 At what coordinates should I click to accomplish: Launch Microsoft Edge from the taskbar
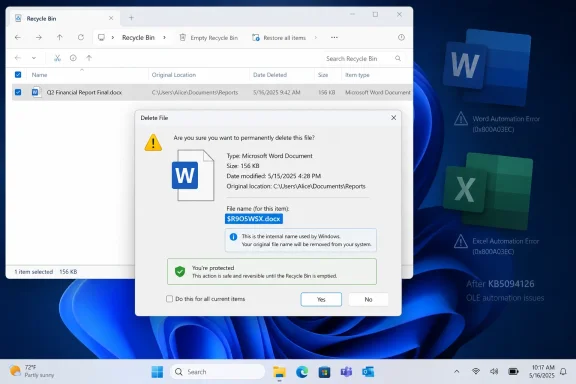[x=302, y=372]
